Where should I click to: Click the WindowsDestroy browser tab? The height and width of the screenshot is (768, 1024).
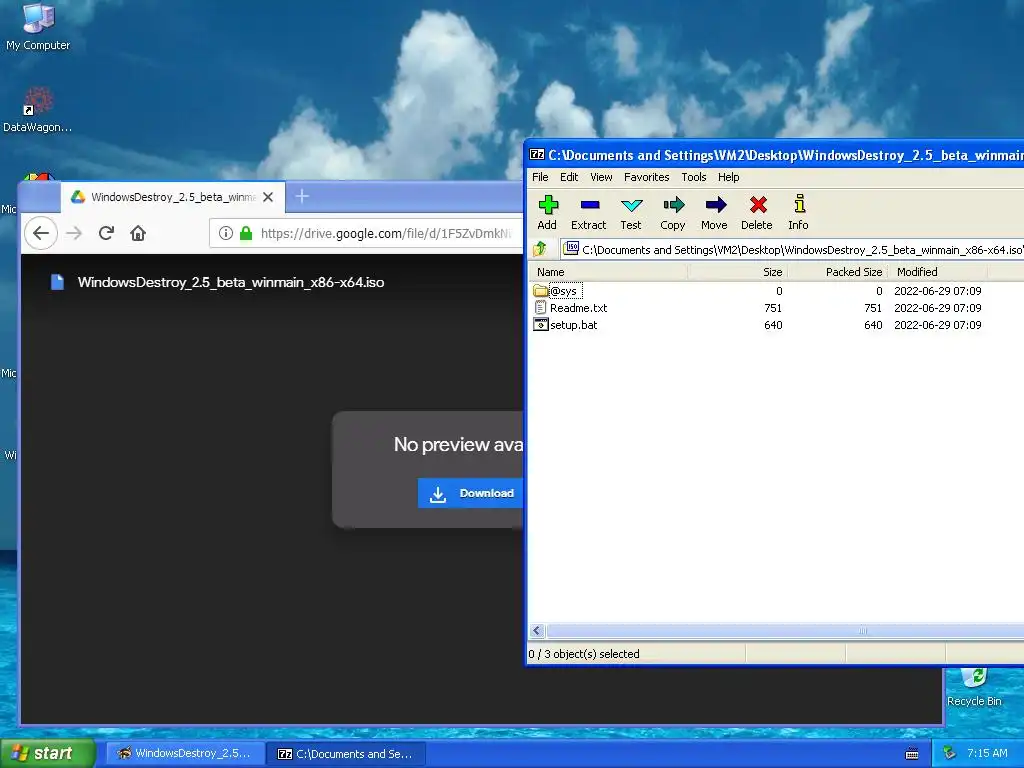(x=172, y=197)
